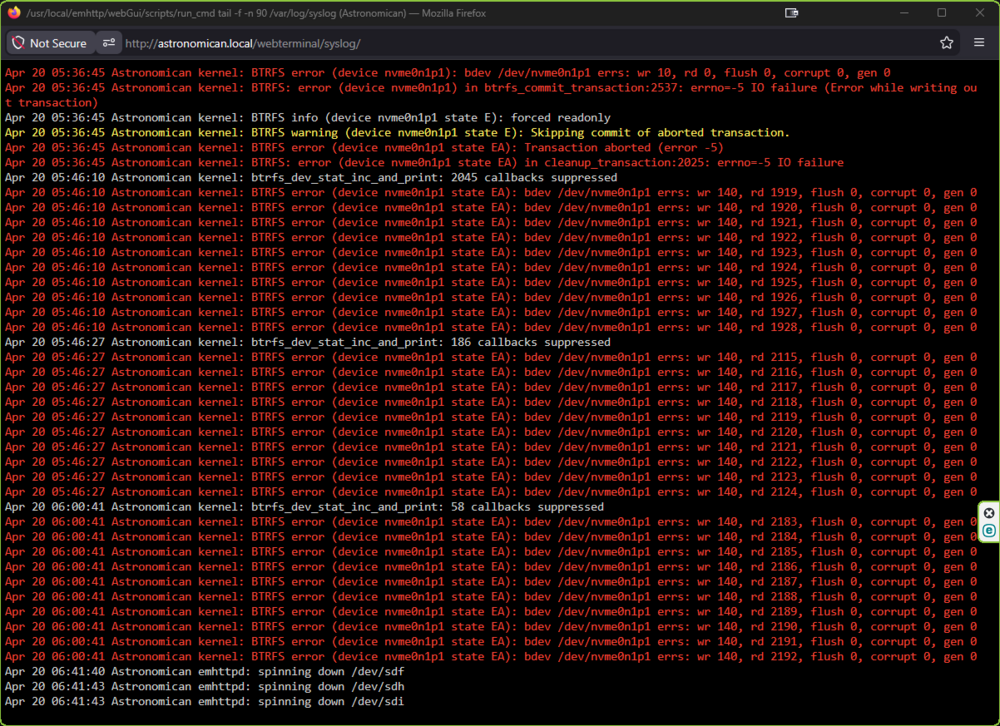
Task: Click the error line with 'rd 2121'
Action: coord(491,447)
